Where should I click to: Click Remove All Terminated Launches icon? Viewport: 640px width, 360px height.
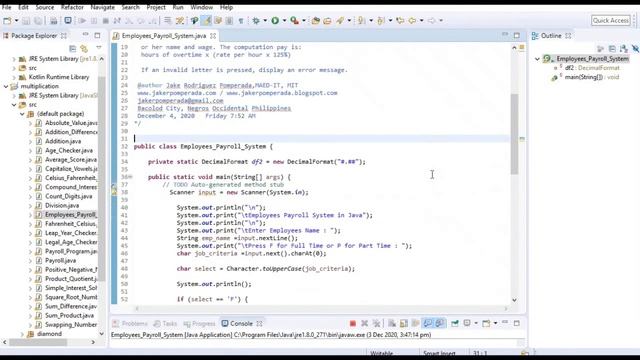(x=376, y=323)
